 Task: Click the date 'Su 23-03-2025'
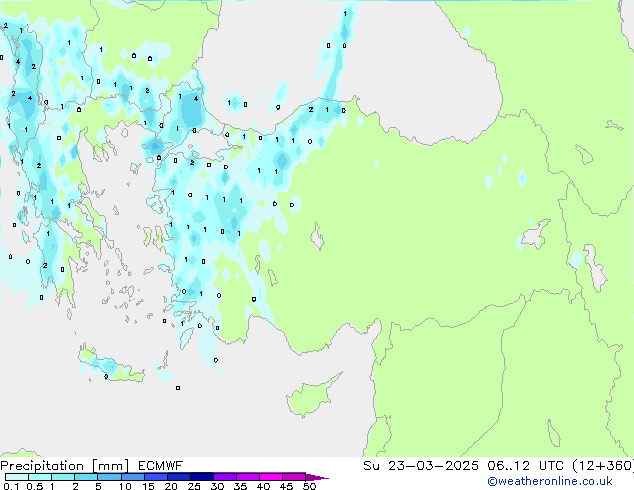[x=421, y=466]
